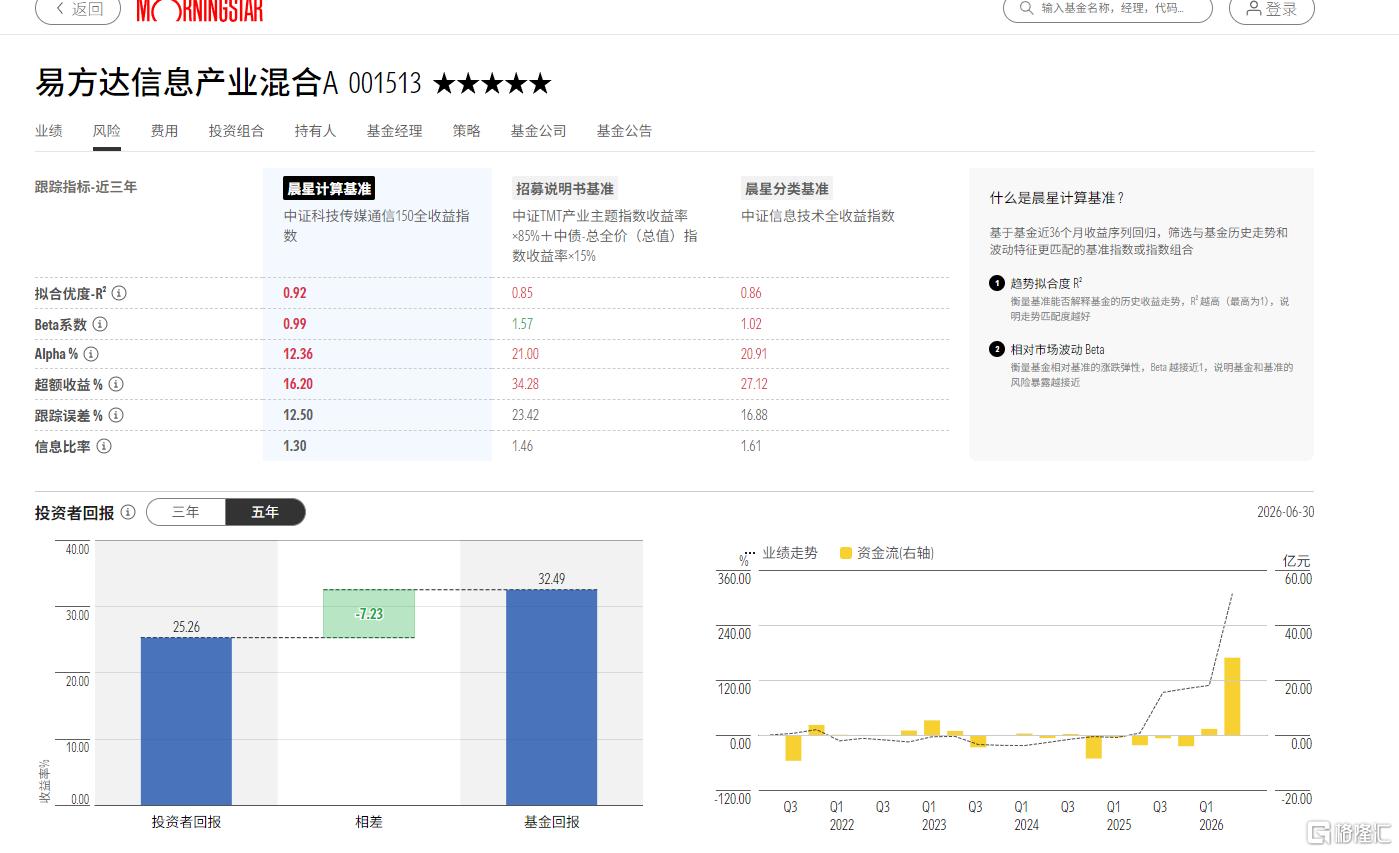Click the info icon beside Beta系数

coord(100,324)
